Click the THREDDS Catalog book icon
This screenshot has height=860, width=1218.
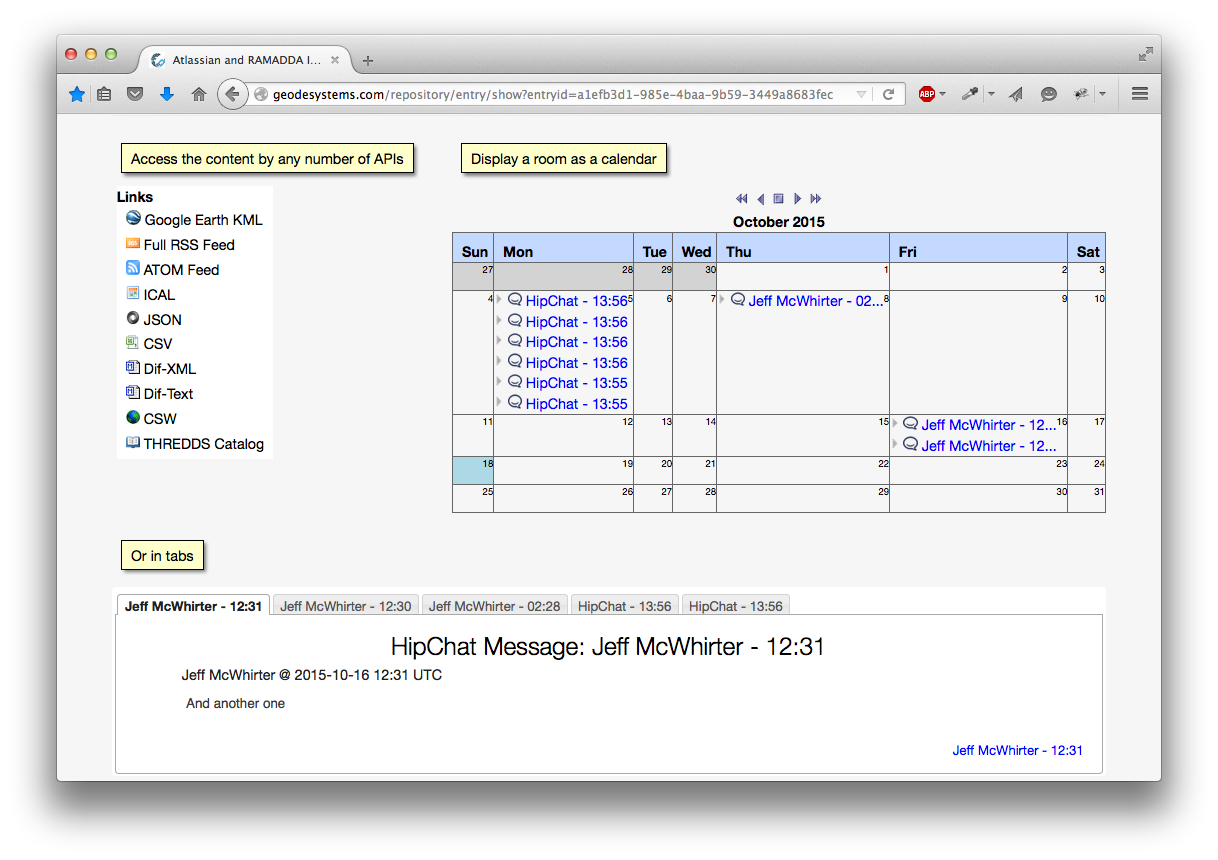coord(133,442)
